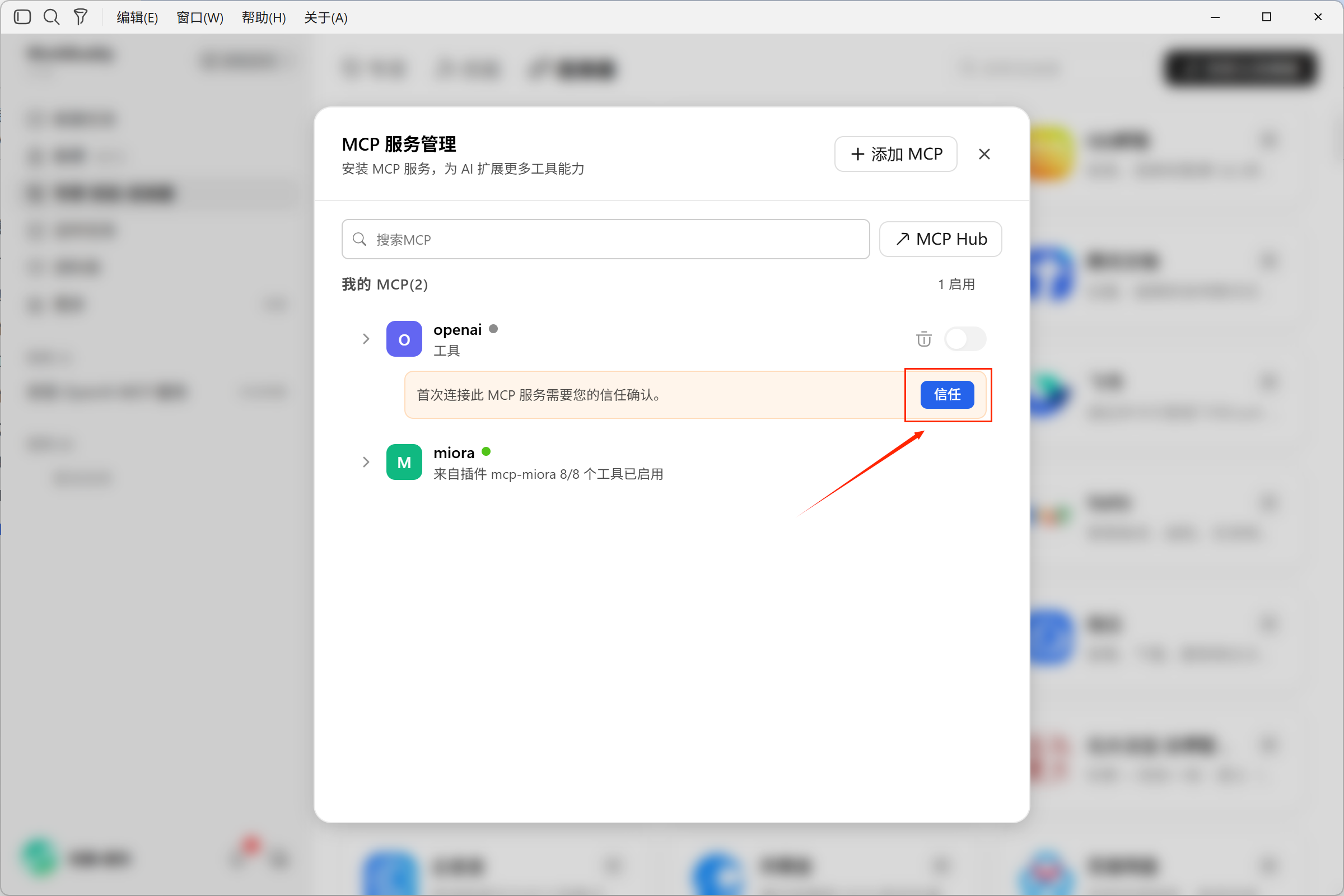1344x896 pixels.
Task: Close the MCP 服务管理 dialog
Action: coord(984,155)
